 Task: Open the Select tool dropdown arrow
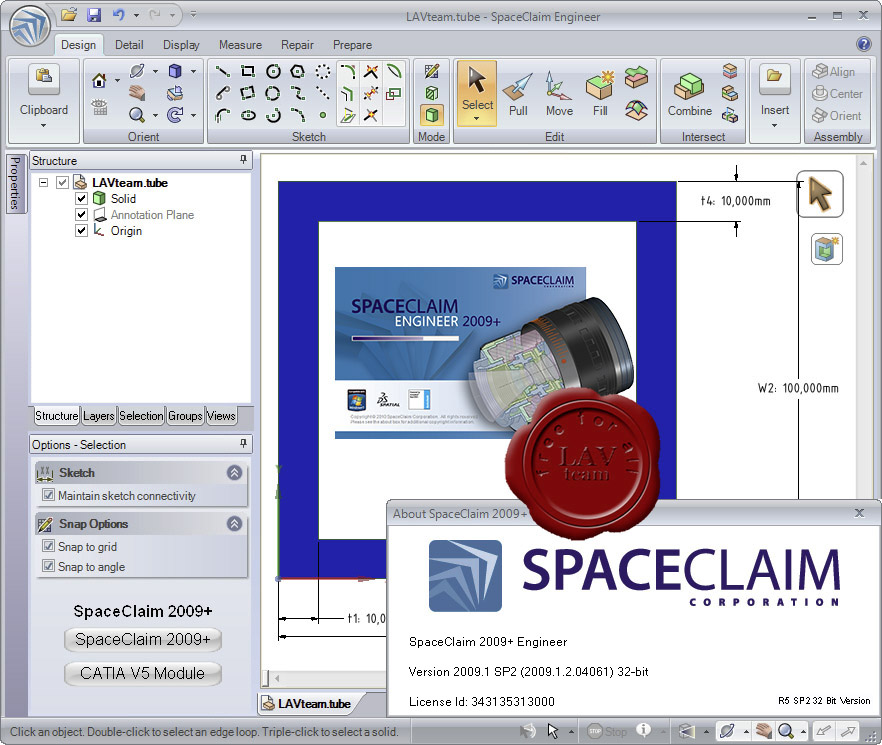click(477, 119)
